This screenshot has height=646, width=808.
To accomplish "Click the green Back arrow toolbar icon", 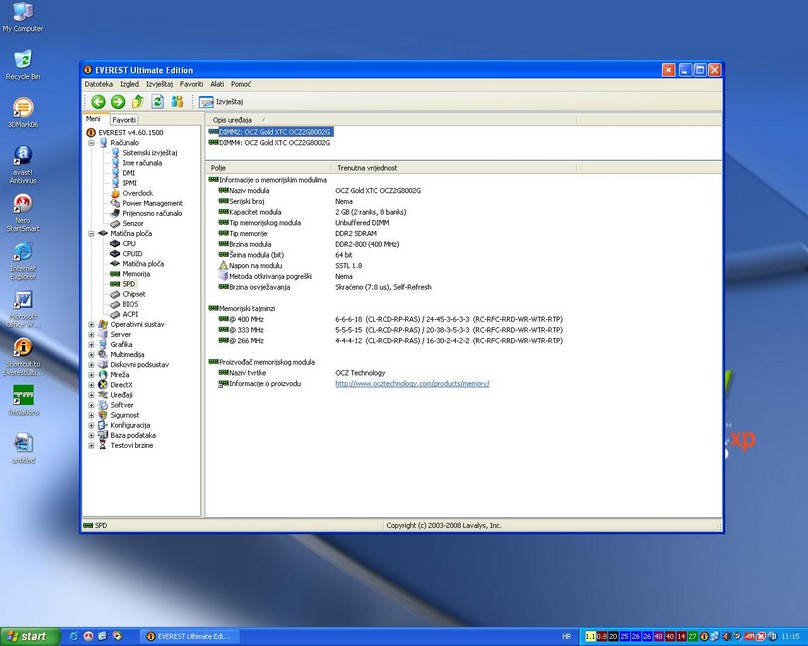I will pos(98,101).
